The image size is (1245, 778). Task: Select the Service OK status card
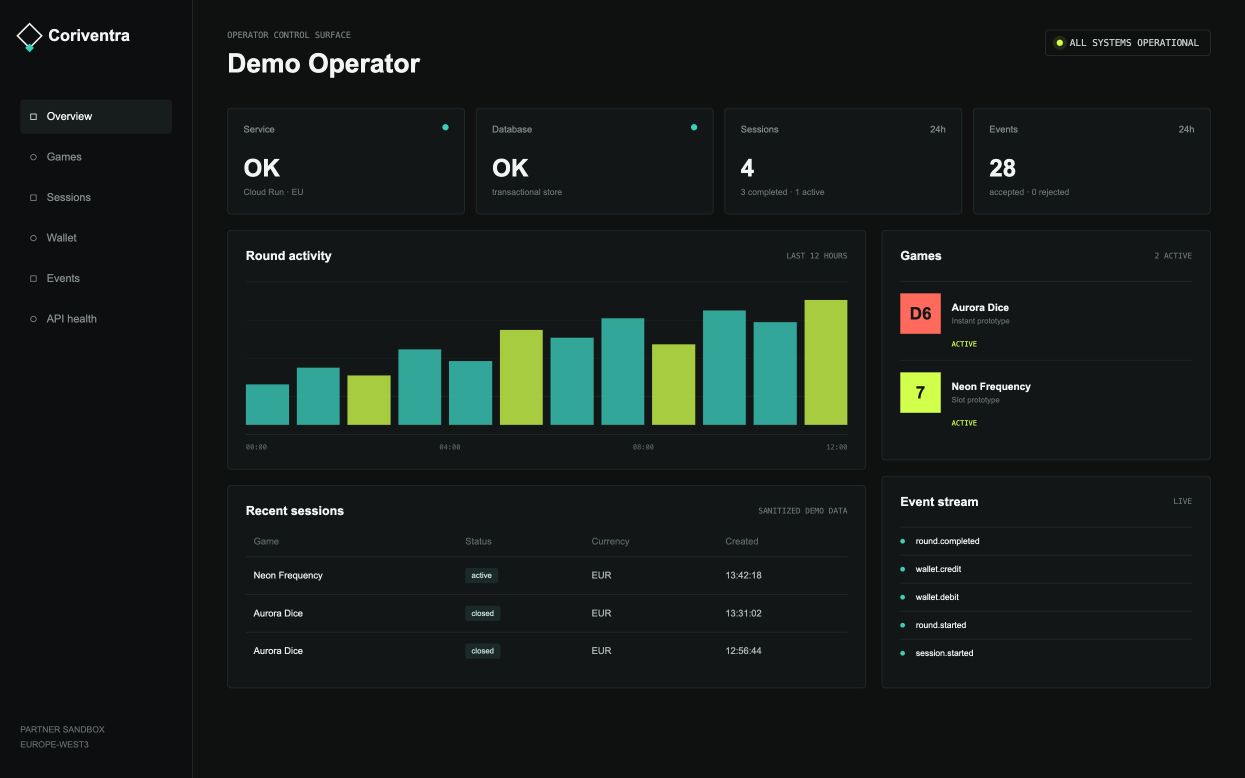[x=346, y=161]
